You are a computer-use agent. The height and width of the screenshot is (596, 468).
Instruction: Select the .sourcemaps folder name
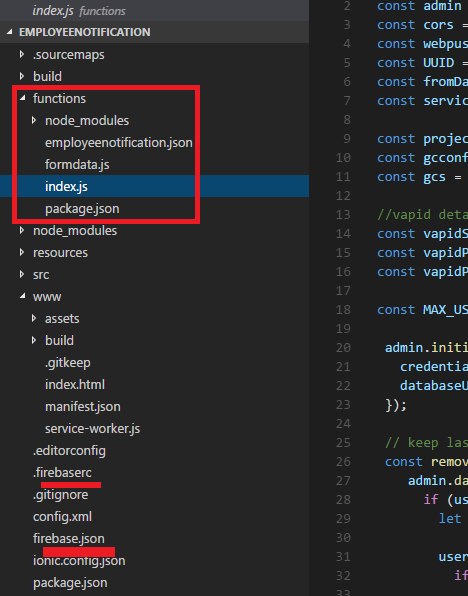(69, 55)
